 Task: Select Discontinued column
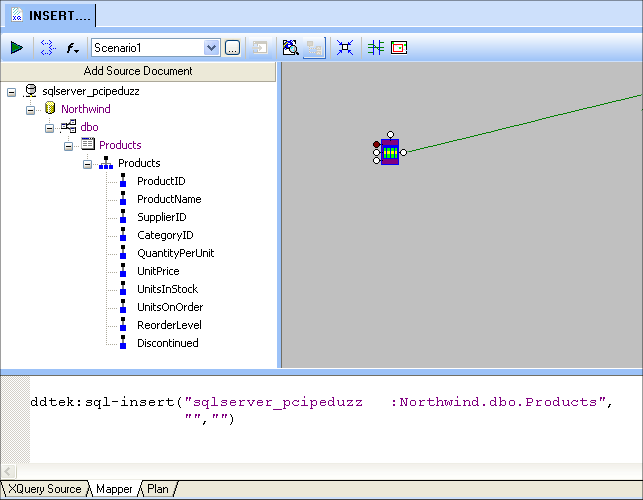click(168, 343)
